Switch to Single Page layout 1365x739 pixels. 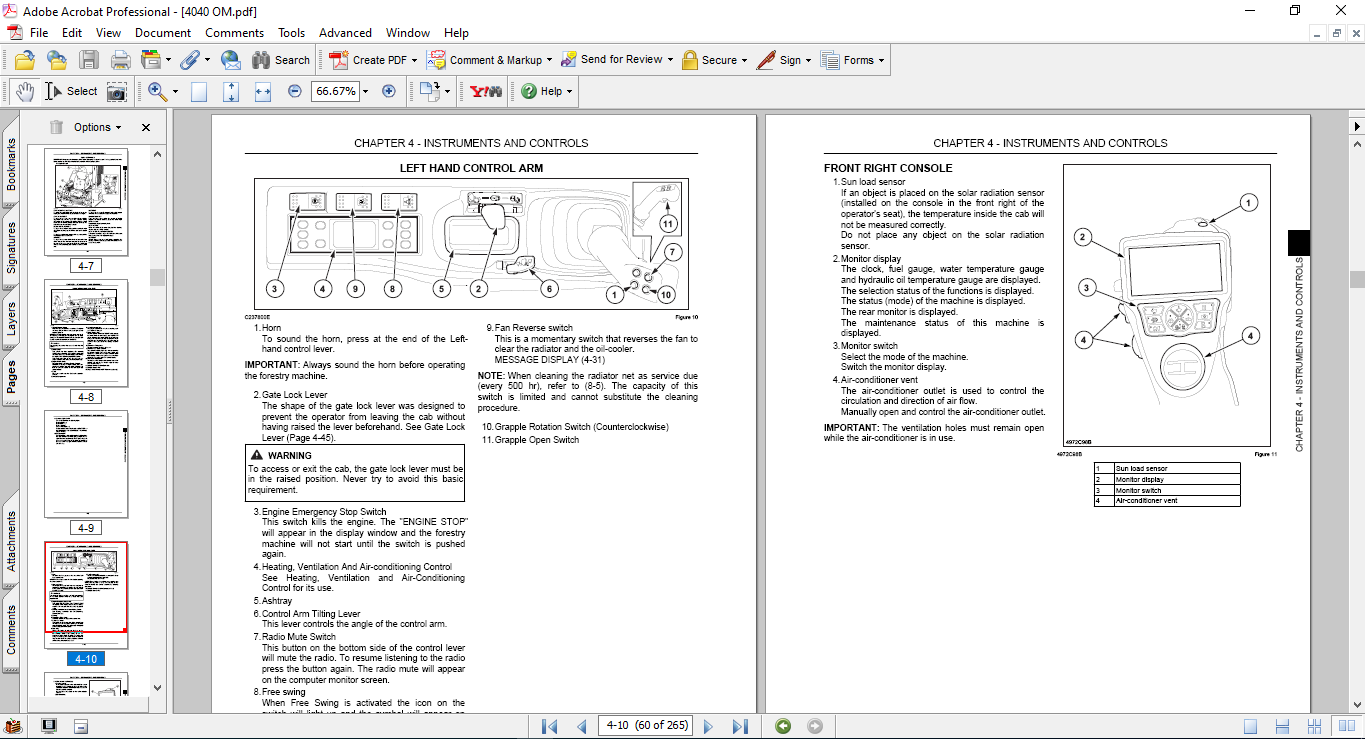pos(1250,726)
